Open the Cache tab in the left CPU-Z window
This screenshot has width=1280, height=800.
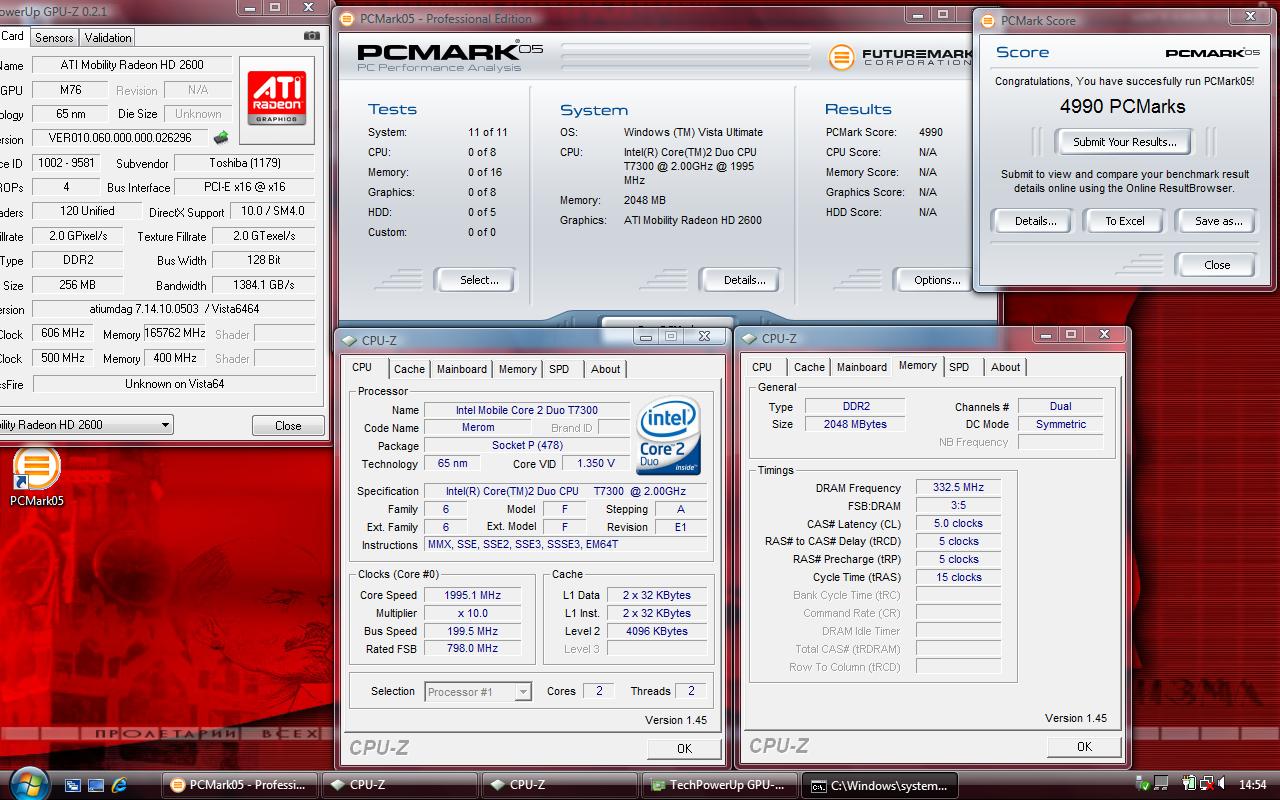409,369
